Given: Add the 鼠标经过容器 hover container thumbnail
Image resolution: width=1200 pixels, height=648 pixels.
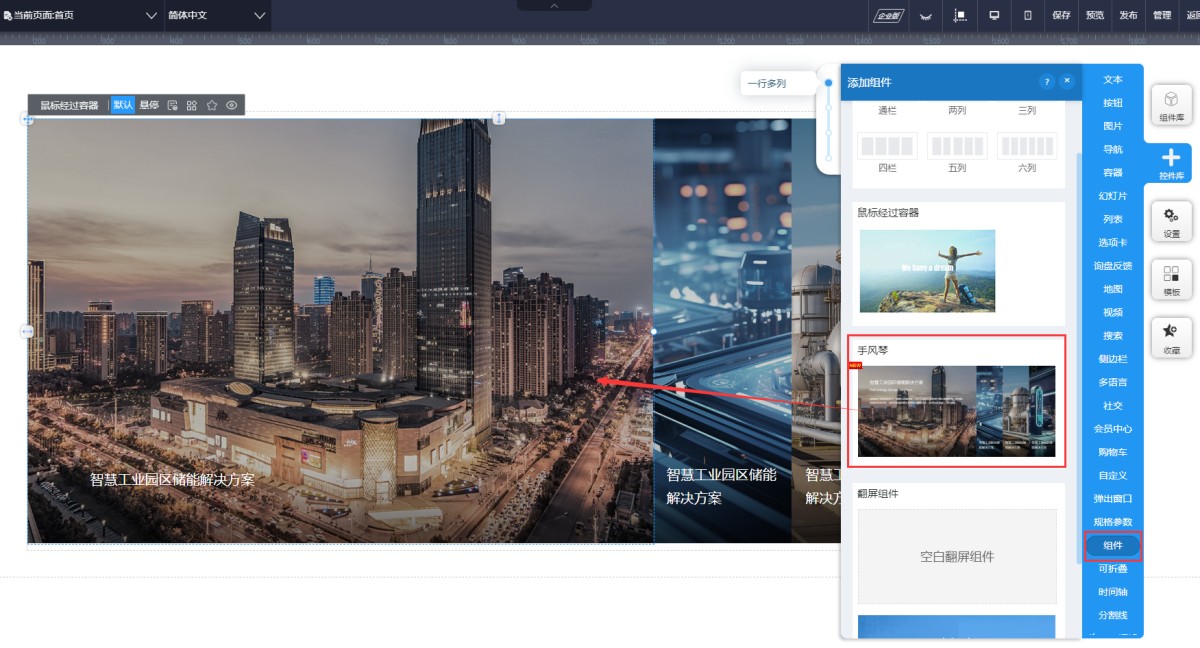Looking at the screenshot, I should (927, 270).
